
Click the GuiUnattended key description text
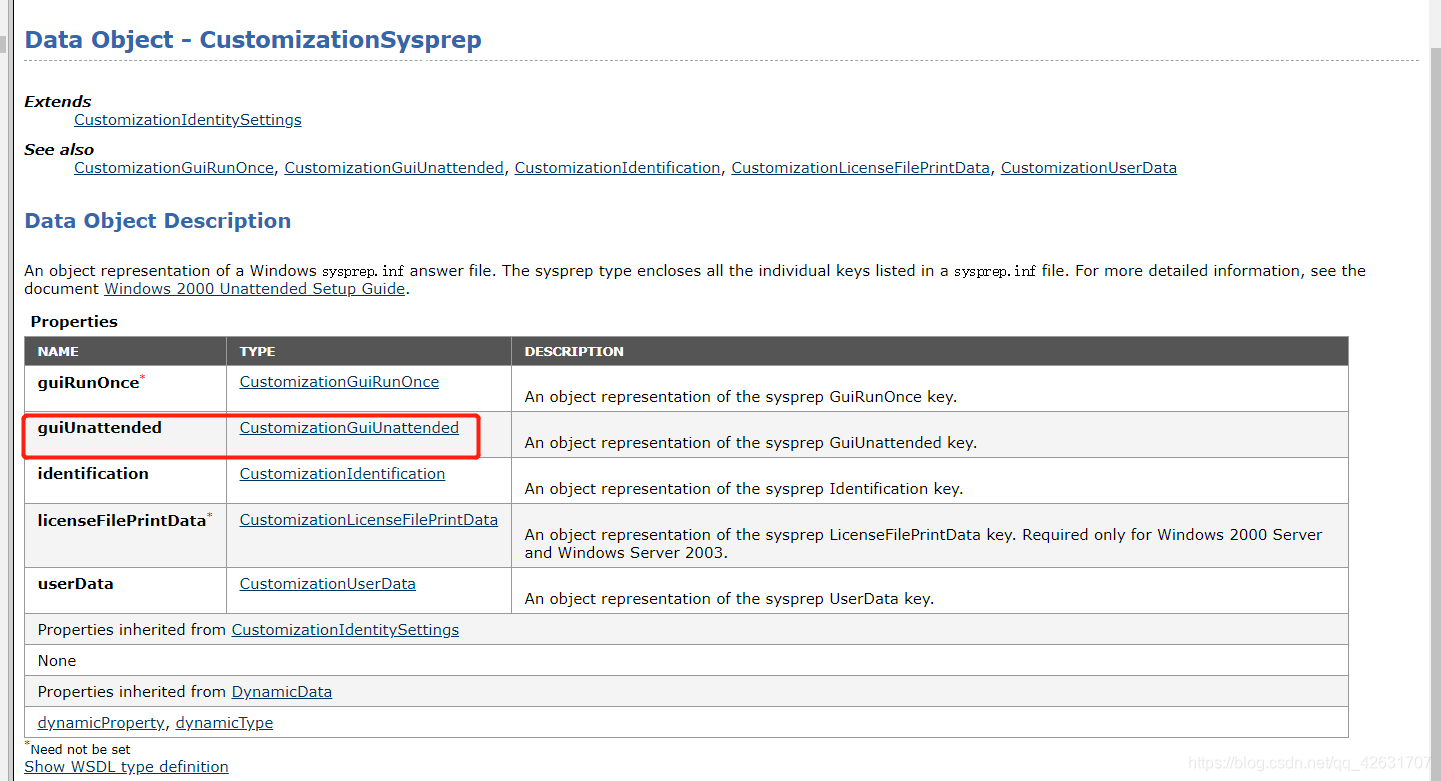click(751, 443)
